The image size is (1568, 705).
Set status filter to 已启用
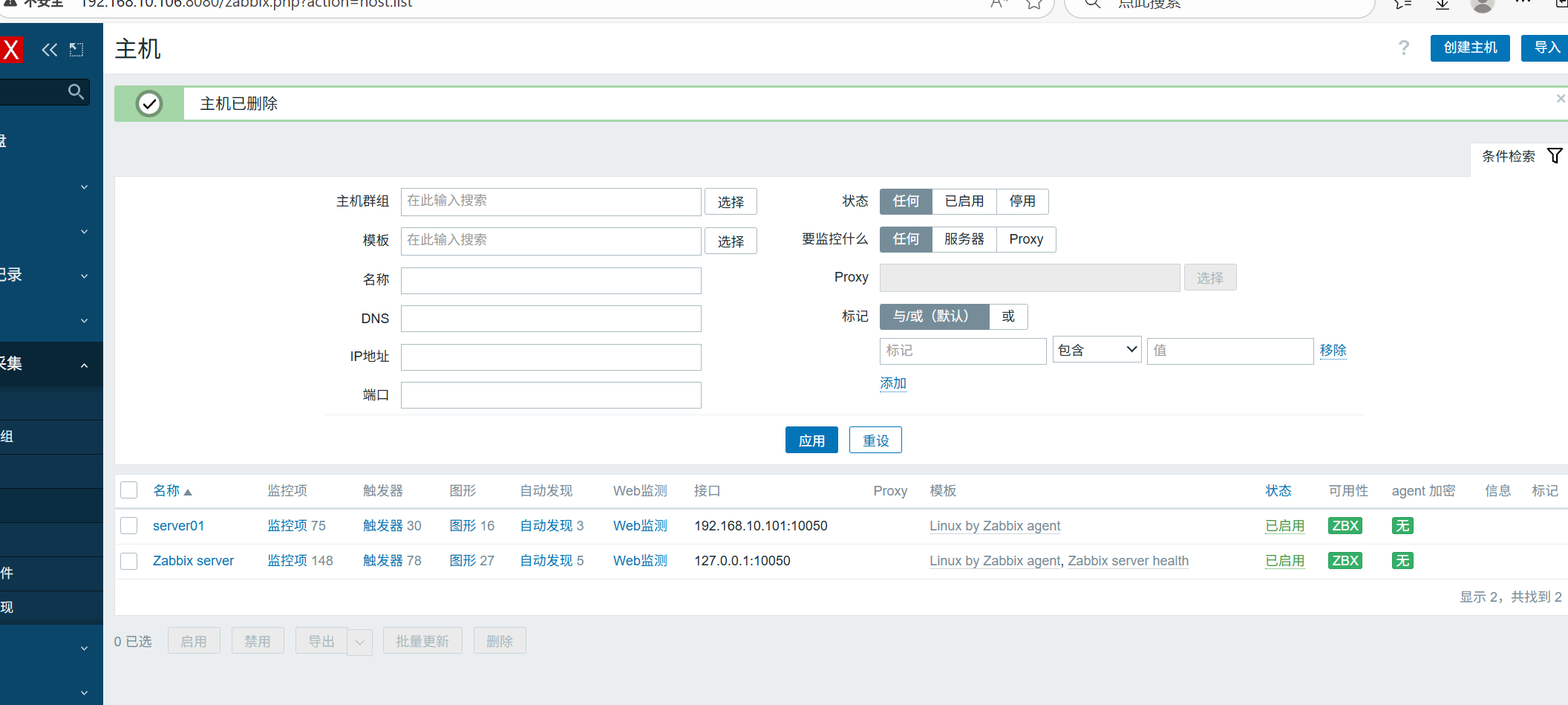(964, 201)
